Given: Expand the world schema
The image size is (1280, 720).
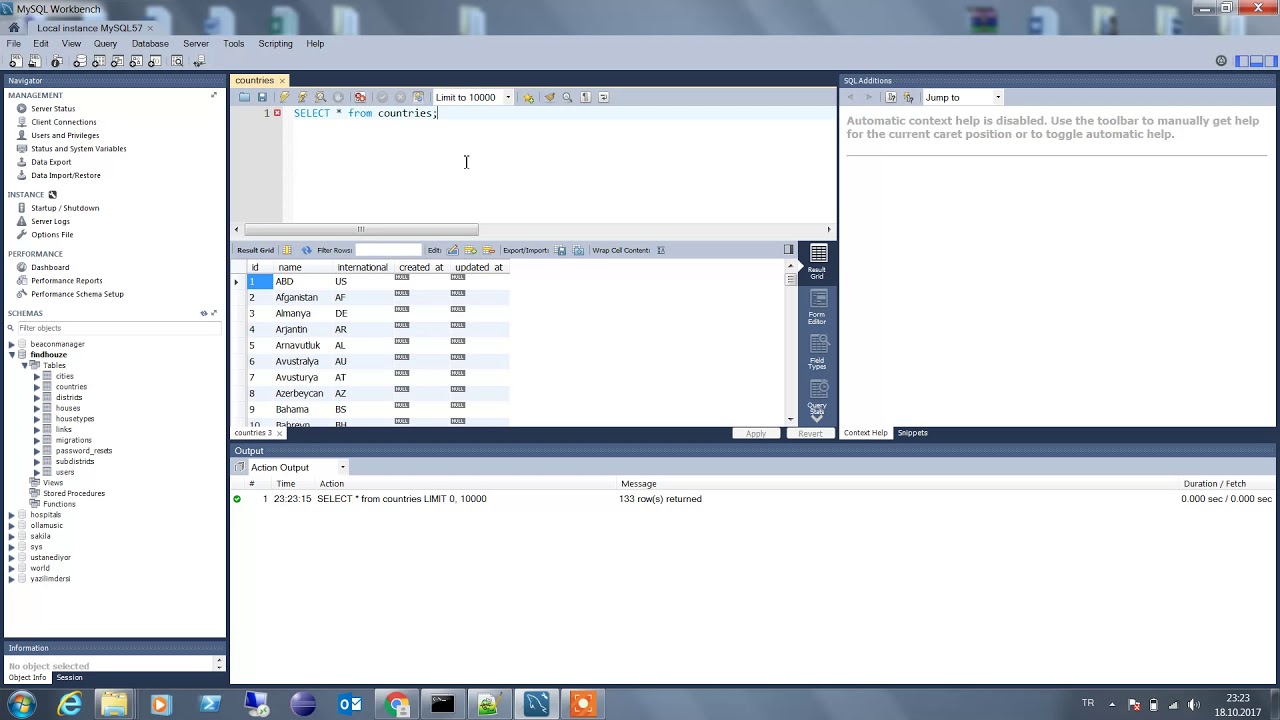Looking at the screenshot, I should (x=11, y=568).
